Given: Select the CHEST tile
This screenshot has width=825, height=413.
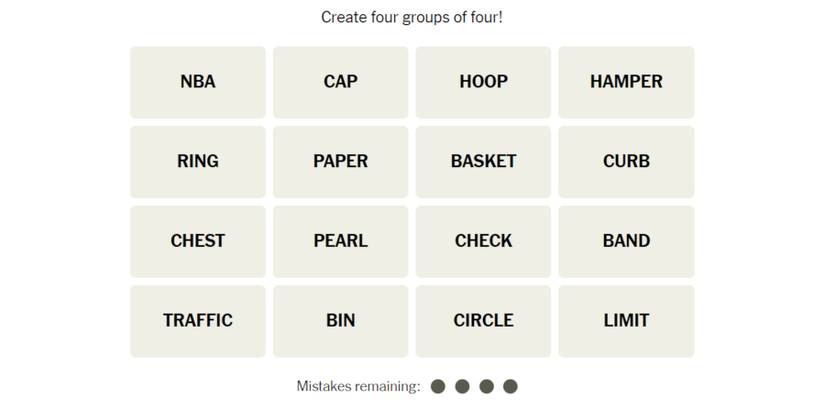Looking at the screenshot, I should (197, 241).
